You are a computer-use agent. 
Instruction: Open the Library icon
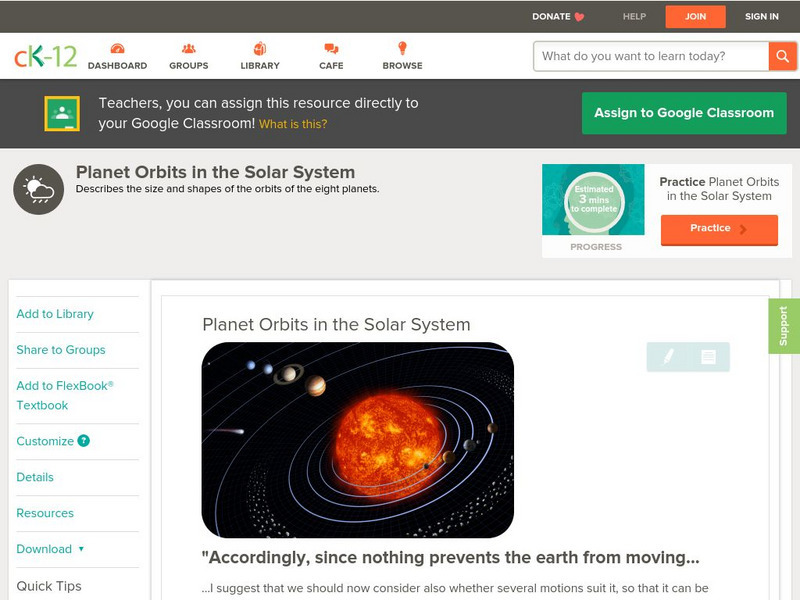260,50
